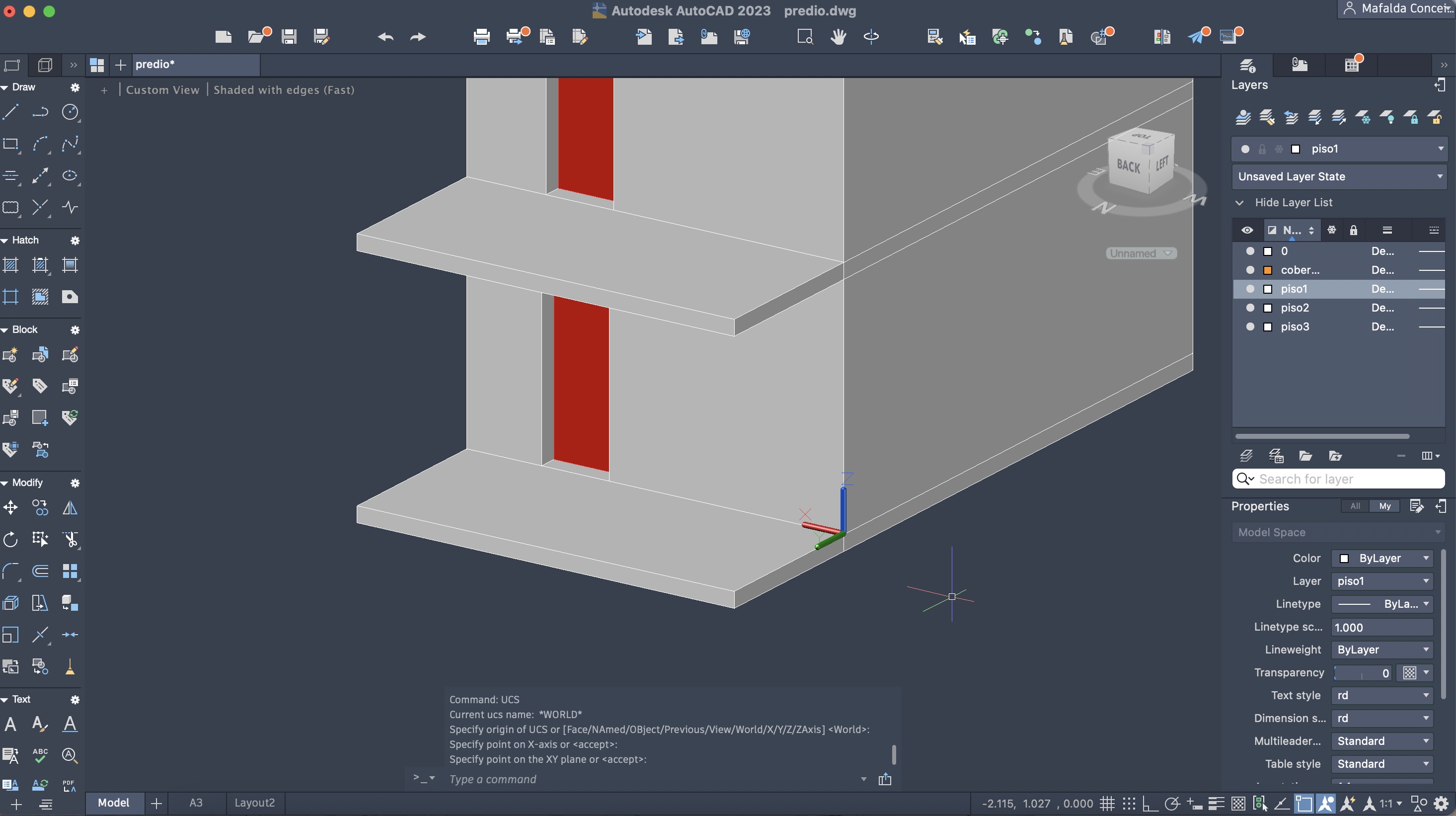The image size is (1456, 816).
Task: Open the current layer piso1 dropdown
Action: click(1440, 149)
